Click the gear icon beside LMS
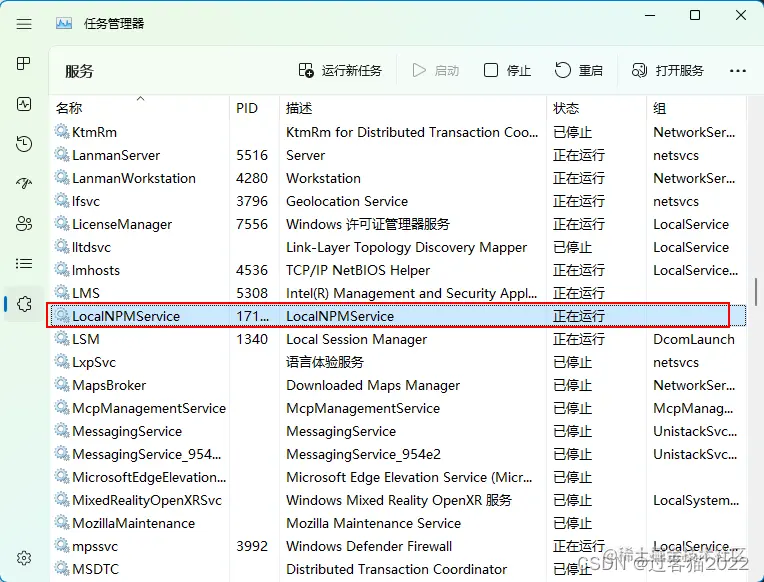764x582 pixels. (x=61, y=292)
